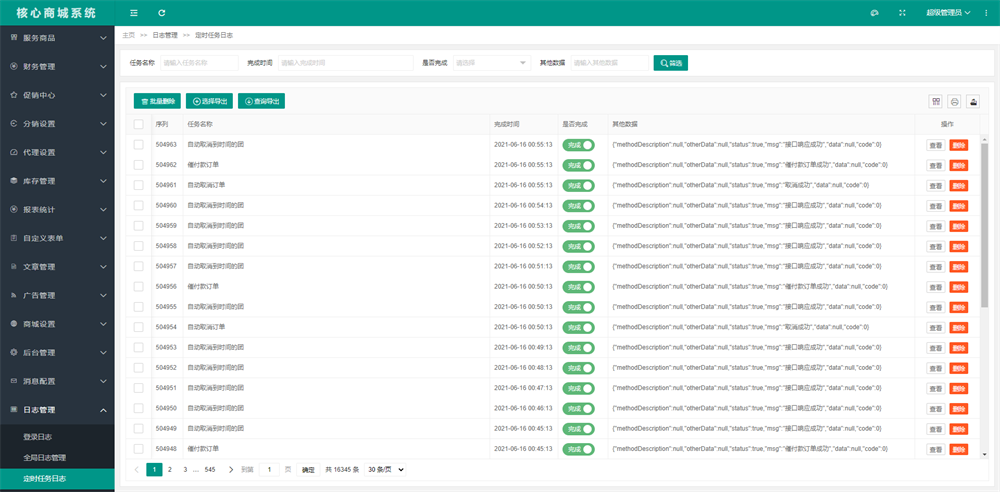Check the box for row 504956

coord(138,287)
